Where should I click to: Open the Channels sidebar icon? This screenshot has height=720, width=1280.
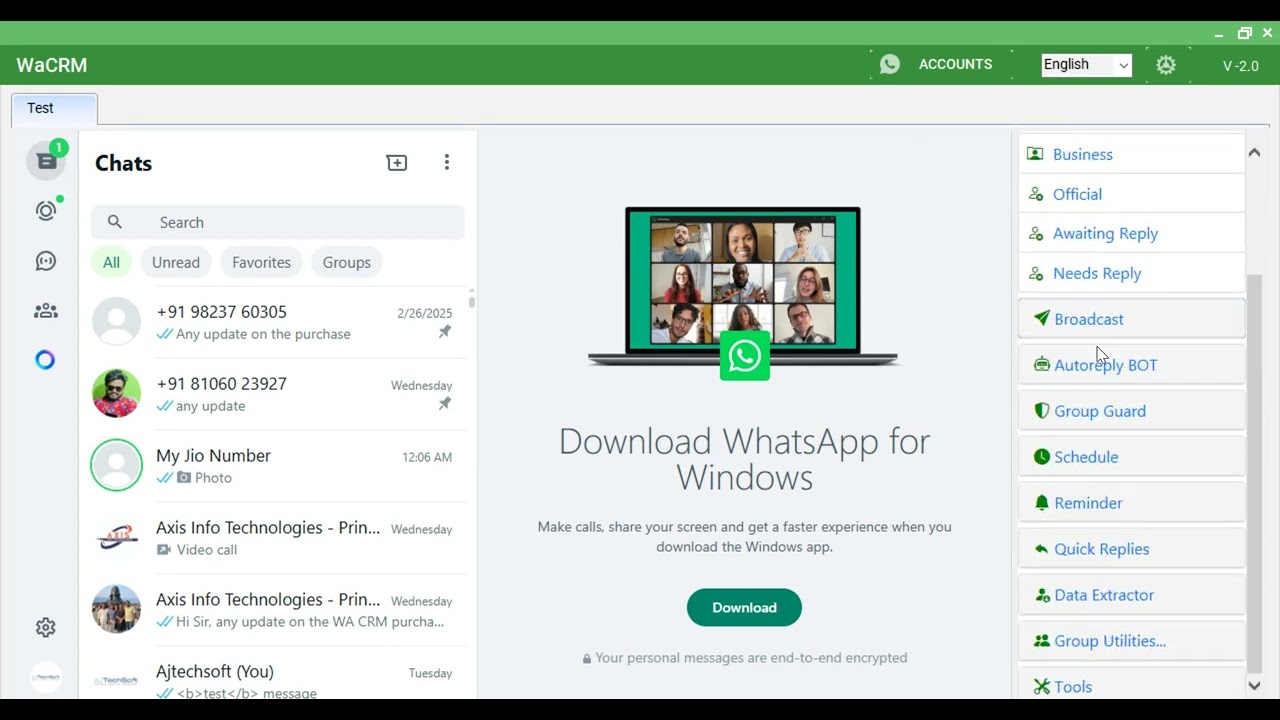tap(46, 261)
